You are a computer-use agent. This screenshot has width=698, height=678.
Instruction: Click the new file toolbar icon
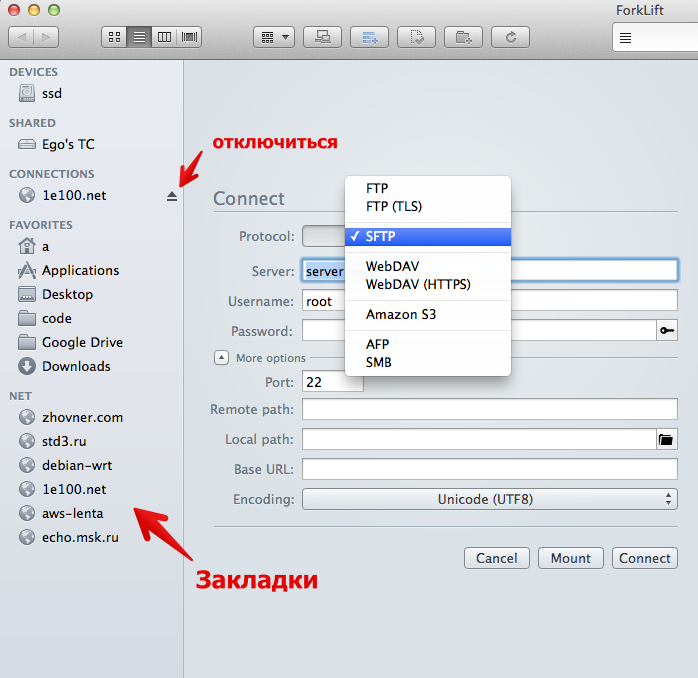[417, 37]
